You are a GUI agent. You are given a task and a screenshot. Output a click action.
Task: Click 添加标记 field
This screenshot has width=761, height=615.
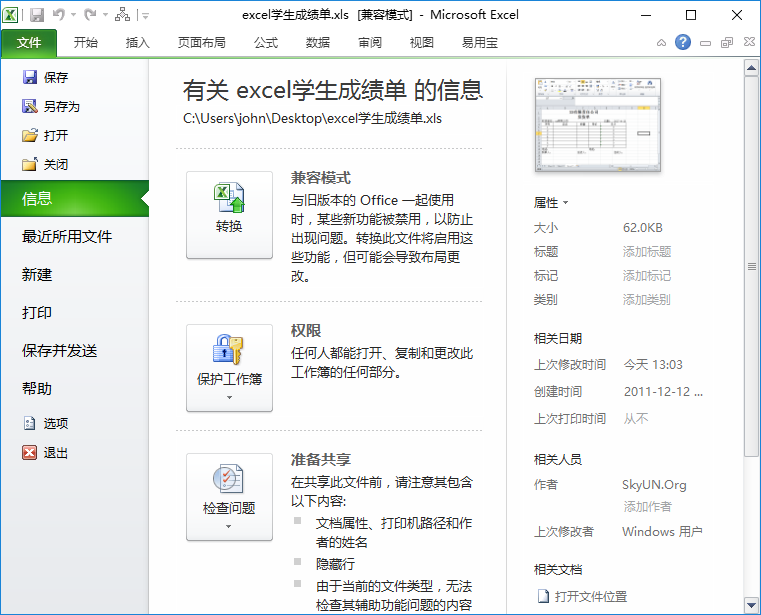[x=646, y=276]
